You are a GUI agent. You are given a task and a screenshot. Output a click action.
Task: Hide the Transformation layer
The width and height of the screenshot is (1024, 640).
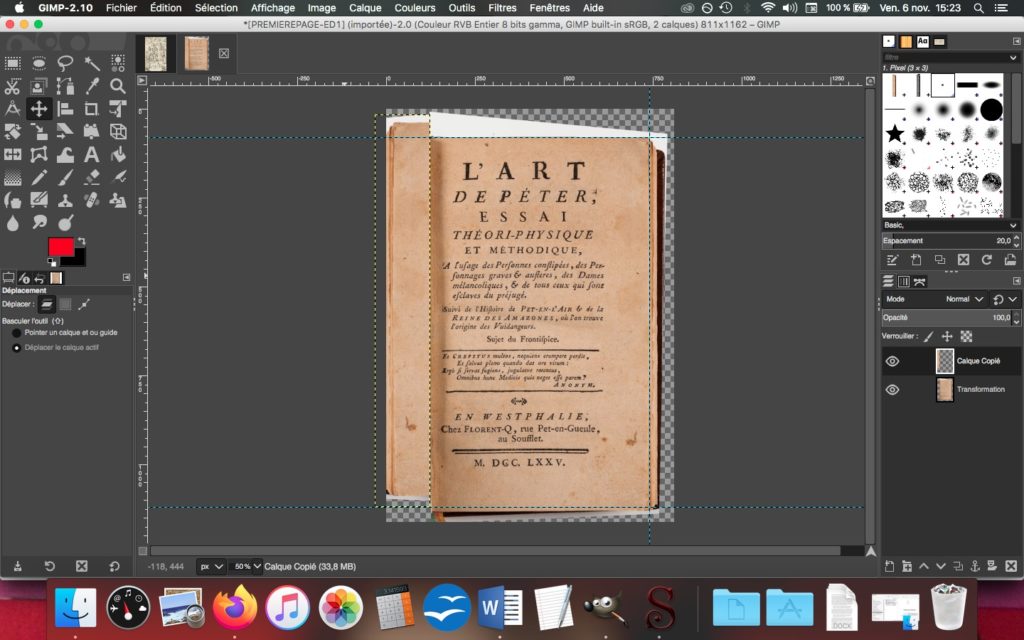click(x=892, y=389)
